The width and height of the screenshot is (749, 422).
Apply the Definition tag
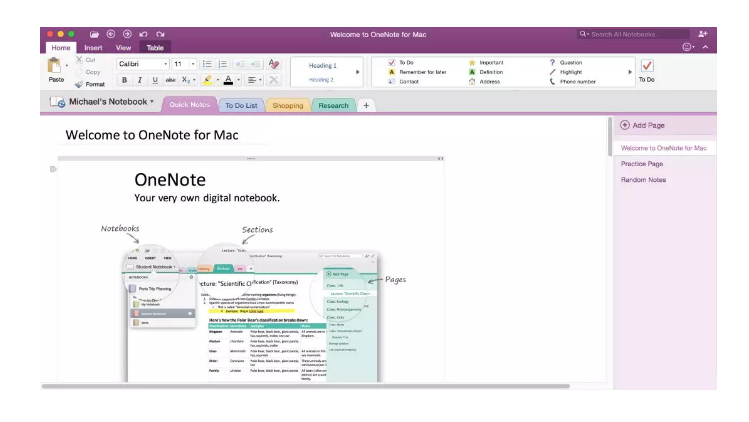pos(486,72)
